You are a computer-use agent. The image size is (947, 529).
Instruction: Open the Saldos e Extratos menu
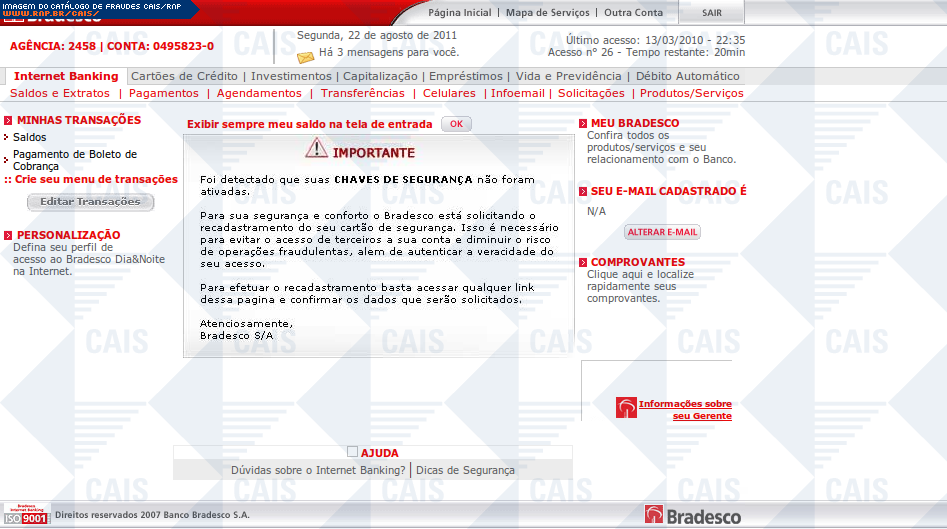coord(60,93)
